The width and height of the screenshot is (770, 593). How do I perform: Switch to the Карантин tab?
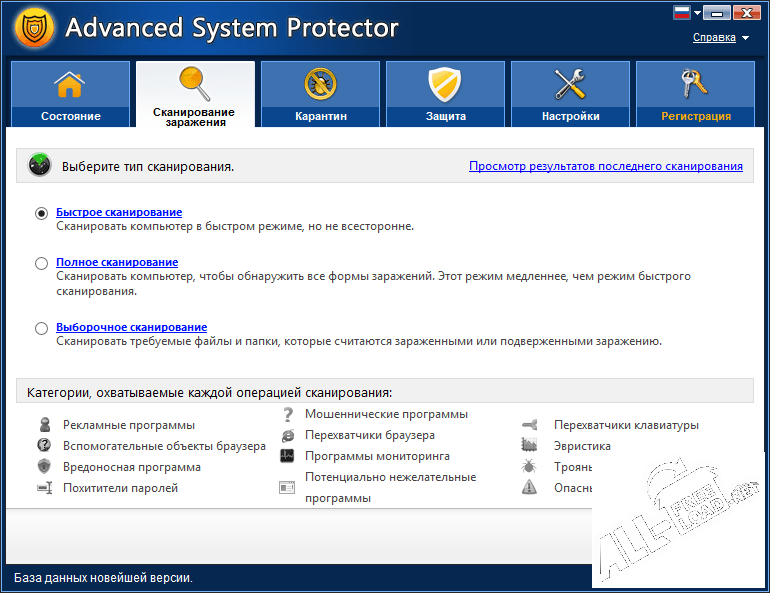pyautogui.click(x=321, y=94)
